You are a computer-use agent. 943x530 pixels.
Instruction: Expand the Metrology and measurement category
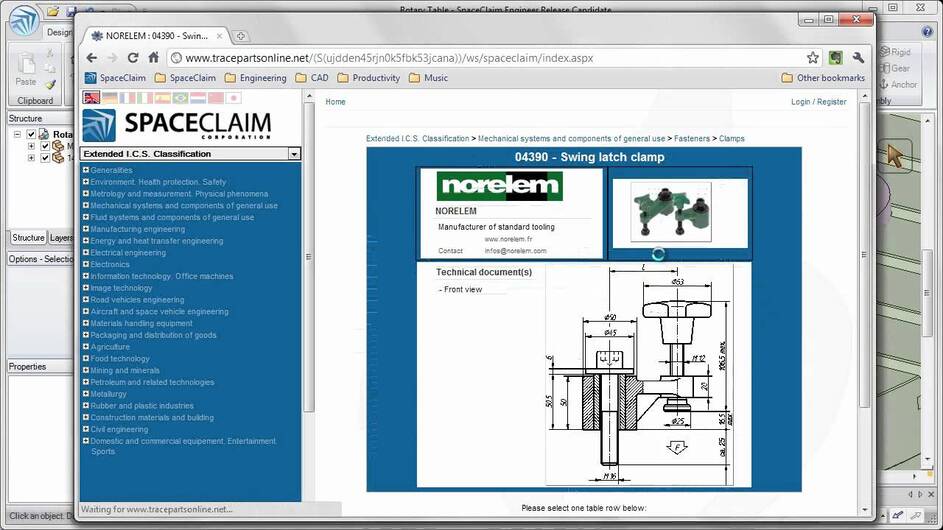coord(85,193)
